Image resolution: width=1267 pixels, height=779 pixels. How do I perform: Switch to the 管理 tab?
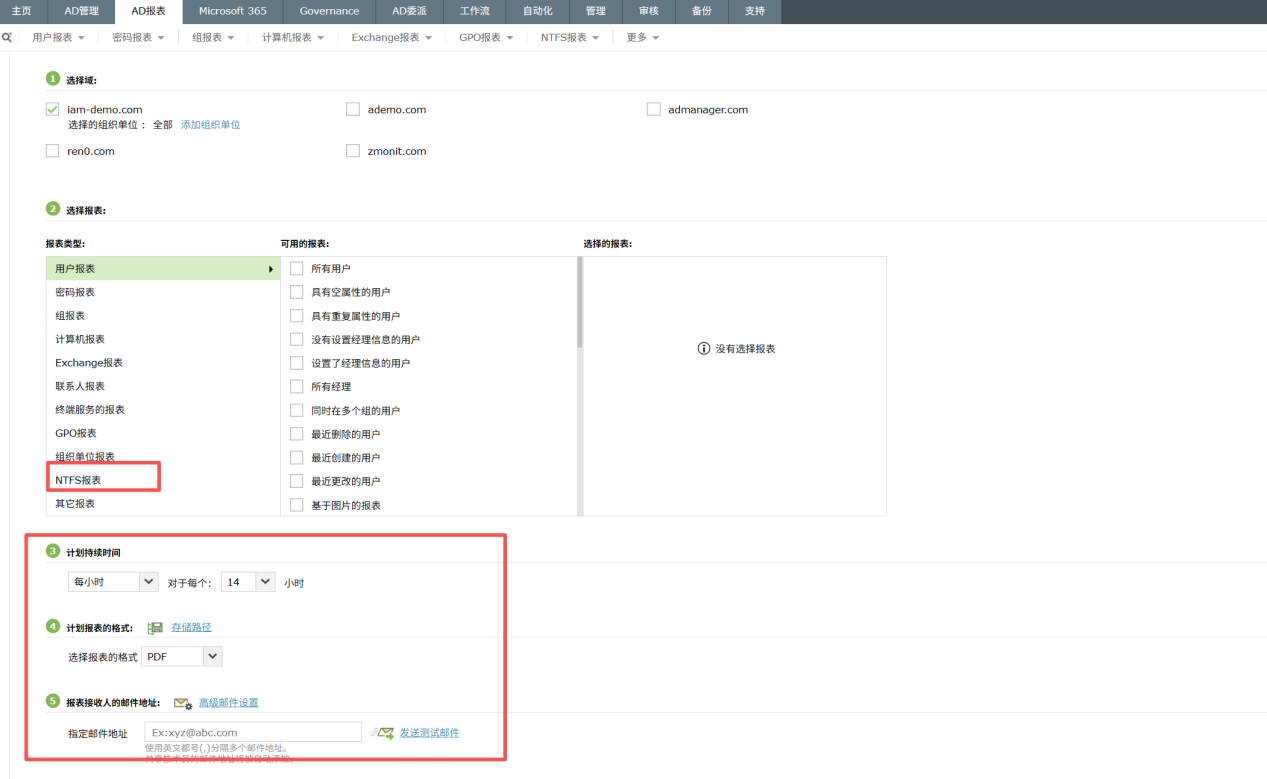596,11
